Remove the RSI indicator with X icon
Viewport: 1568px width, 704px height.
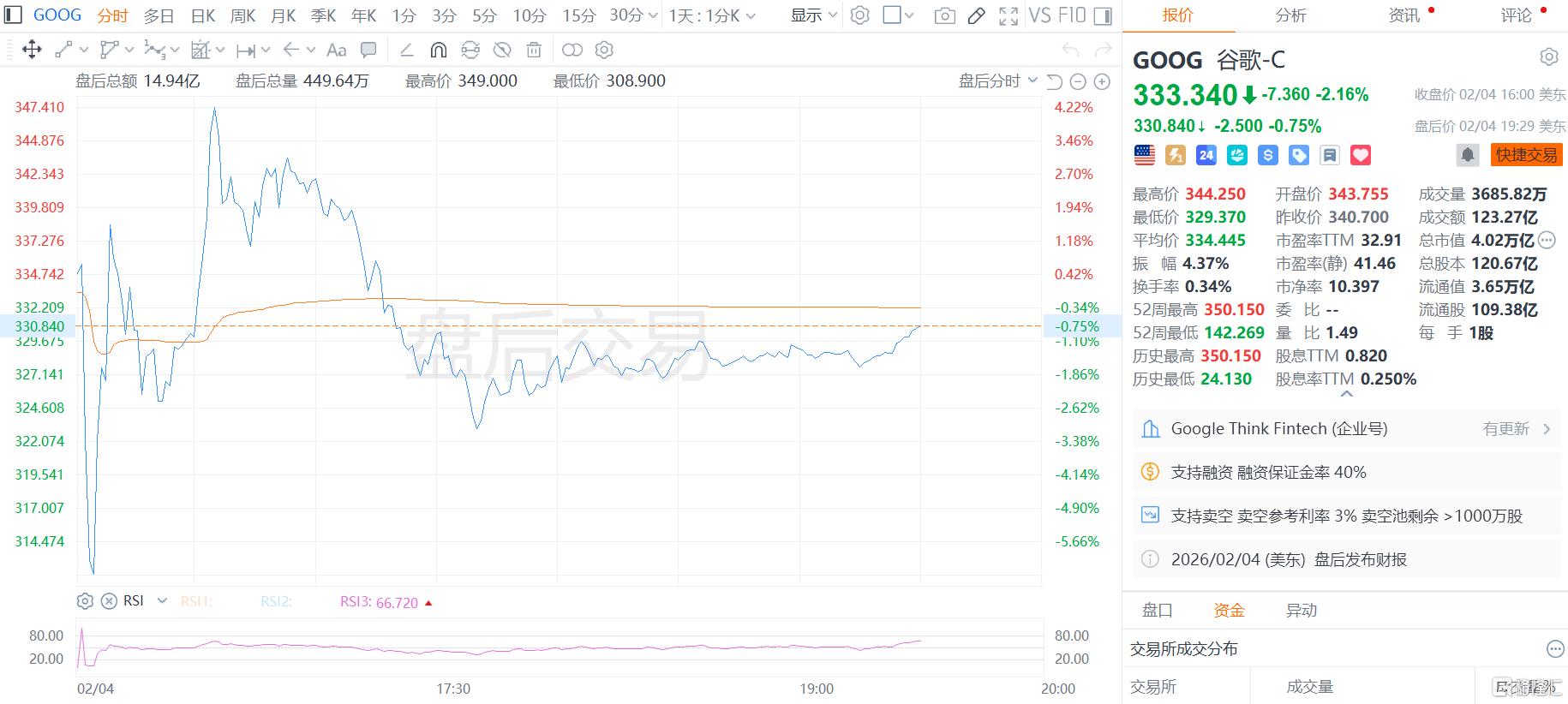click(109, 601)
